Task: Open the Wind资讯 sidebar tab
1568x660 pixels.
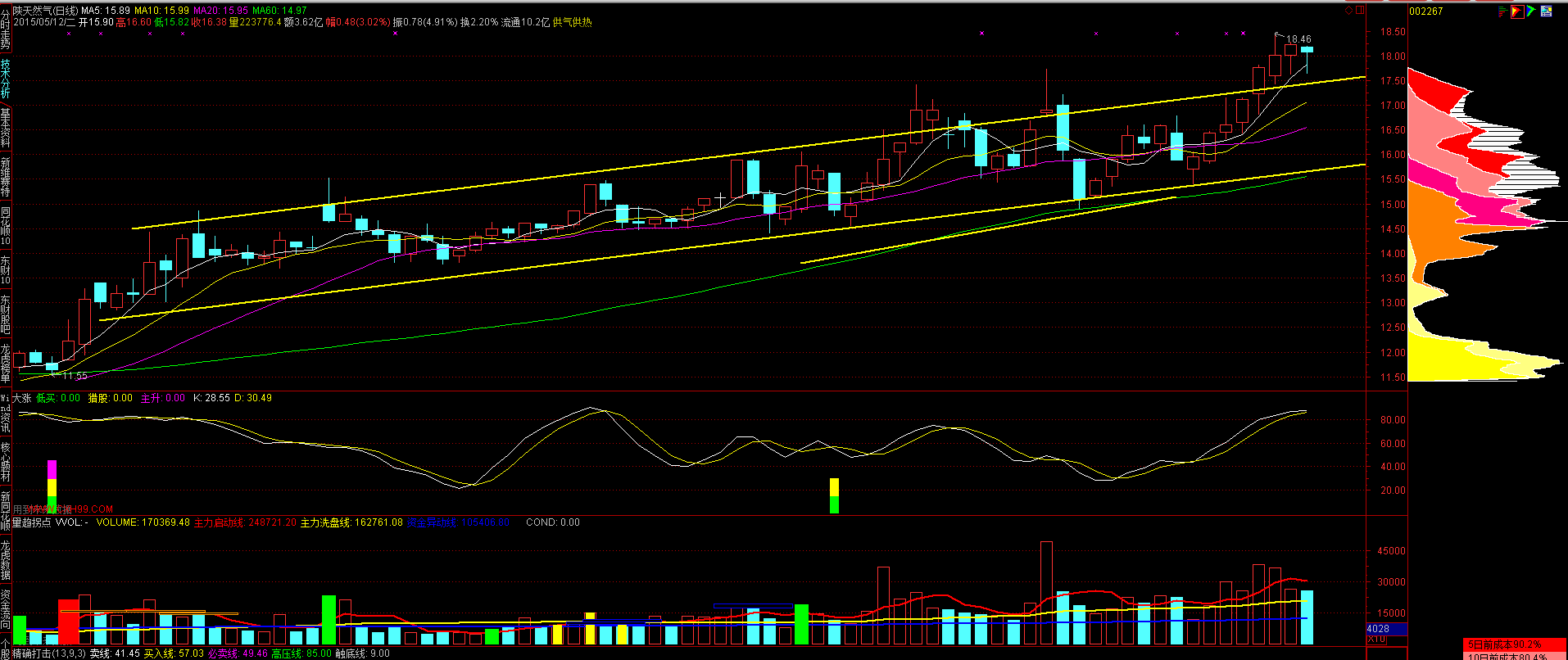Action: 6,413
